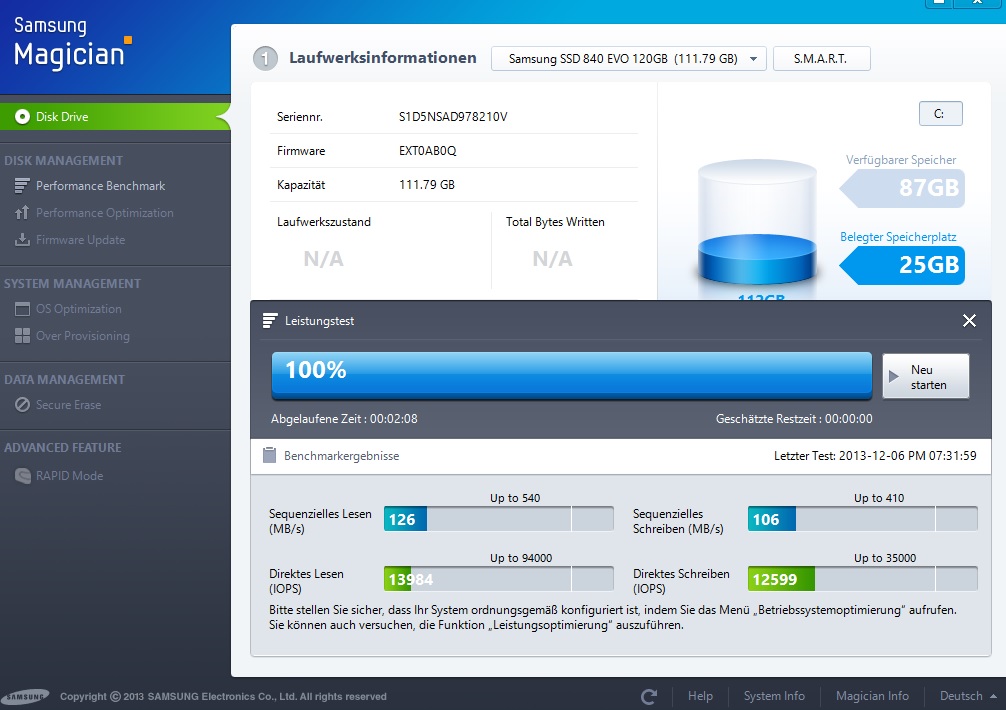Click the Performance Optimization arrows icon

point(22,212)
